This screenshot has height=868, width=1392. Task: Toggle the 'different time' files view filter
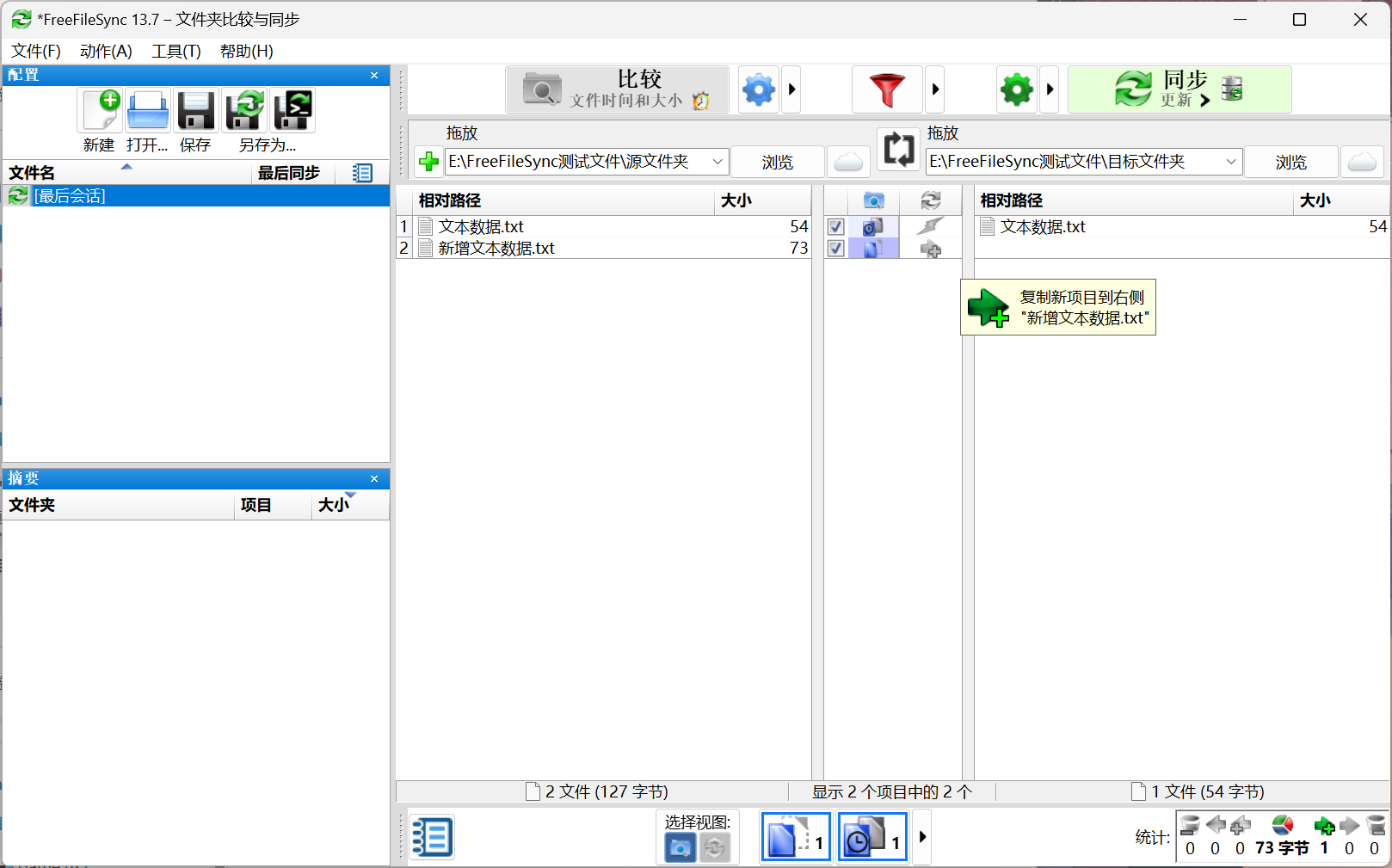(872, 836)
